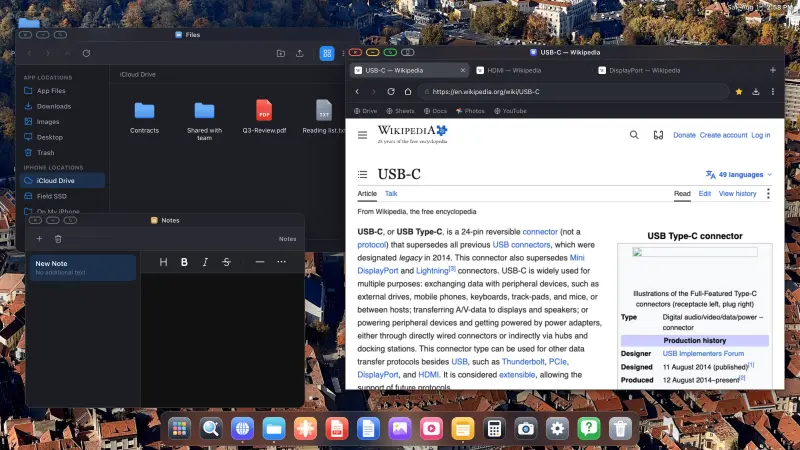
Task: Open Trash in Files sidebar
Action: (x=62, y=153)
